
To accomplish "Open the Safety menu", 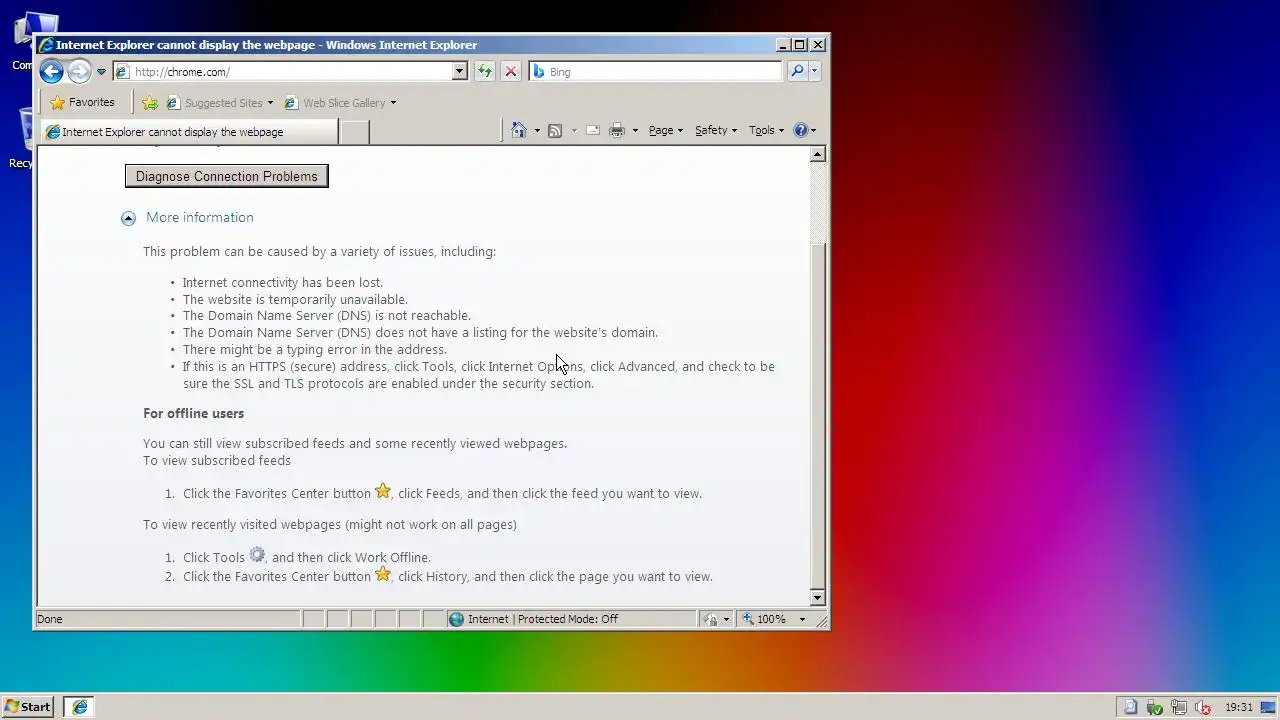I will (716, 130).
